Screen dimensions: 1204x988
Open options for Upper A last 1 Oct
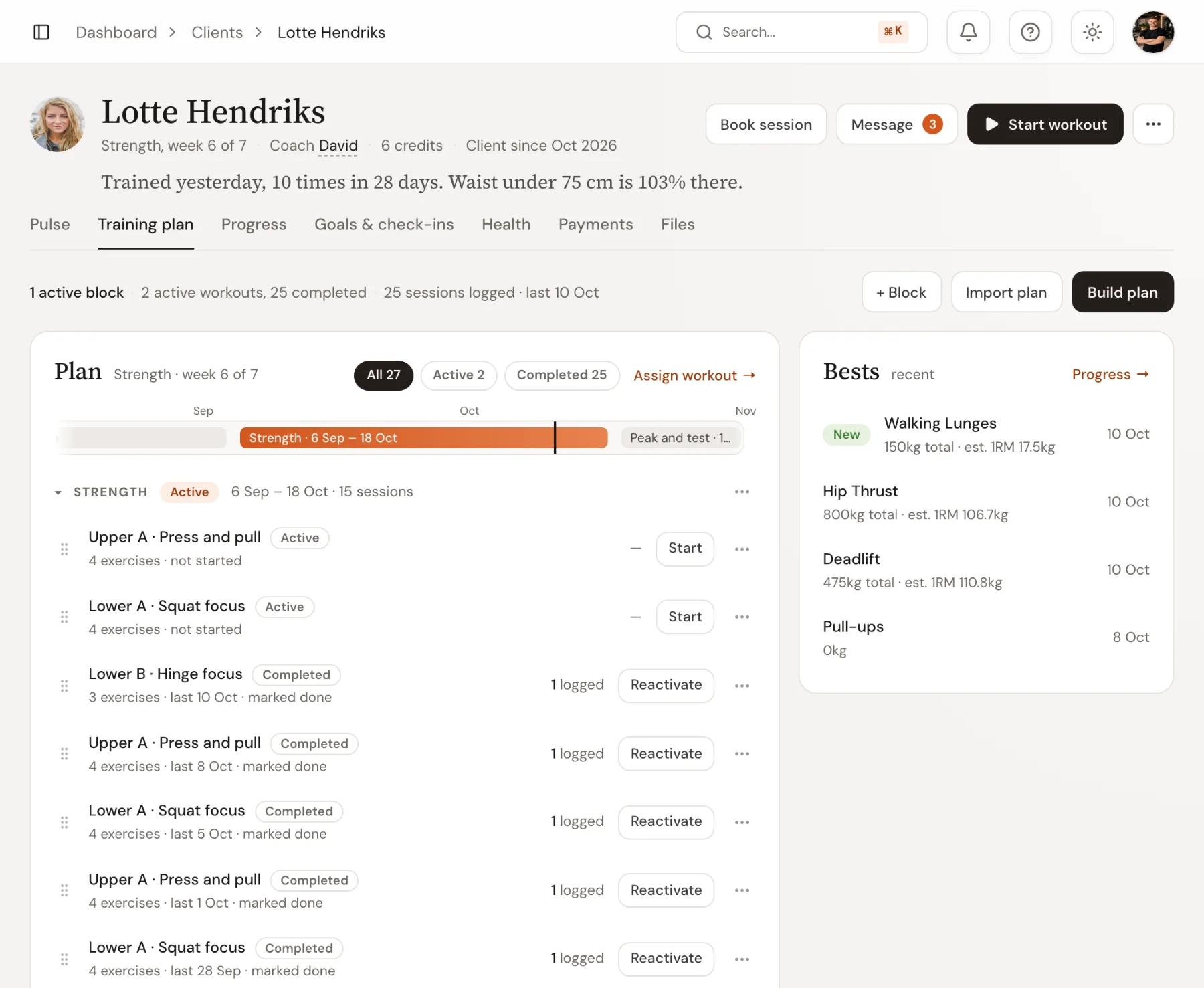[742, 890]
